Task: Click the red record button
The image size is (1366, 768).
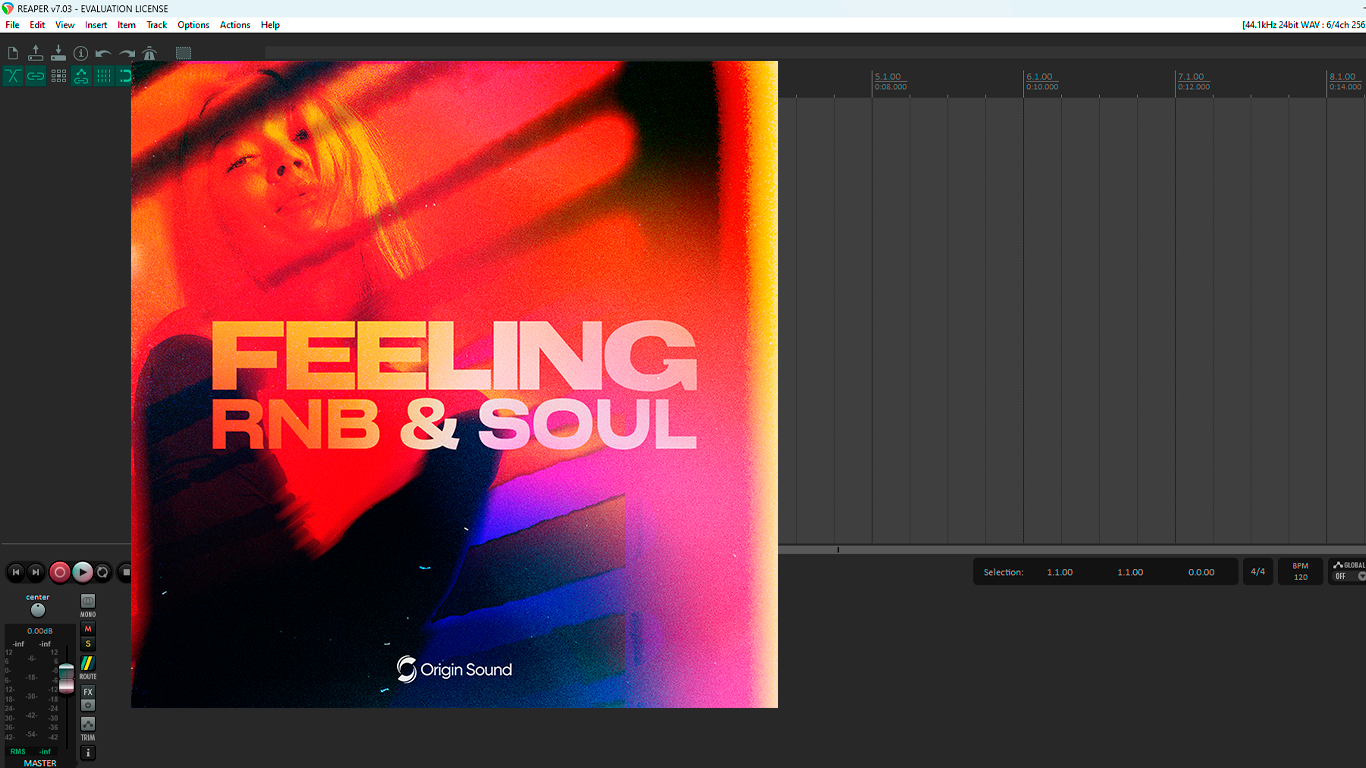Action: click(x=60, y=572)
